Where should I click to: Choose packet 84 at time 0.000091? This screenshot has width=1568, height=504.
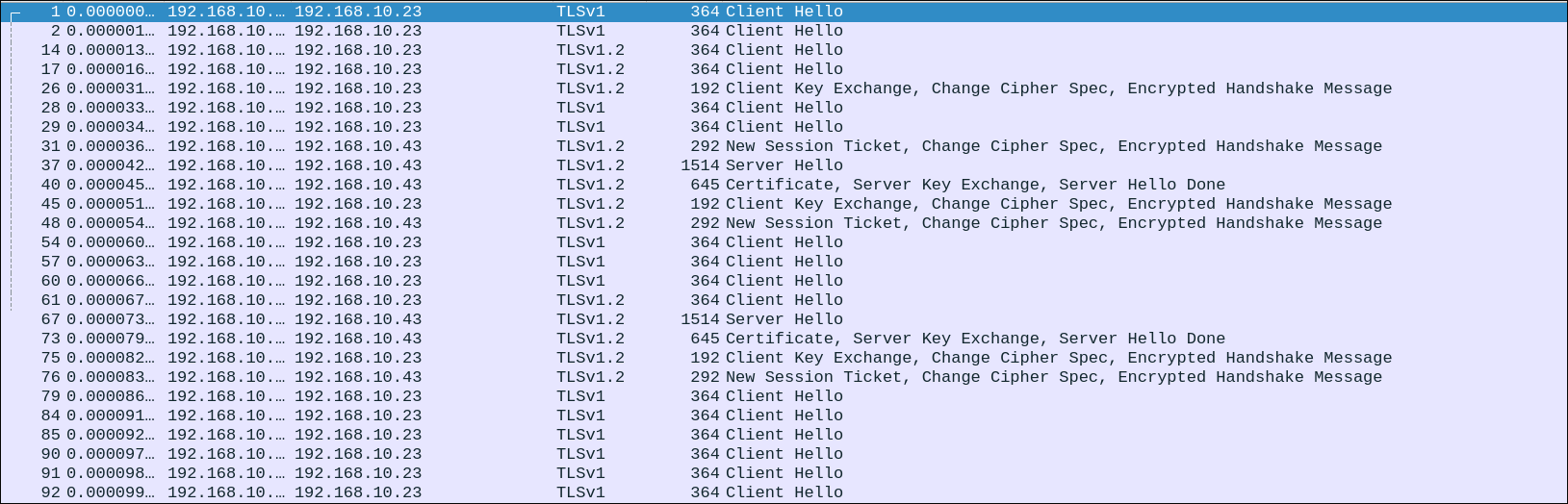coord(784,416)
